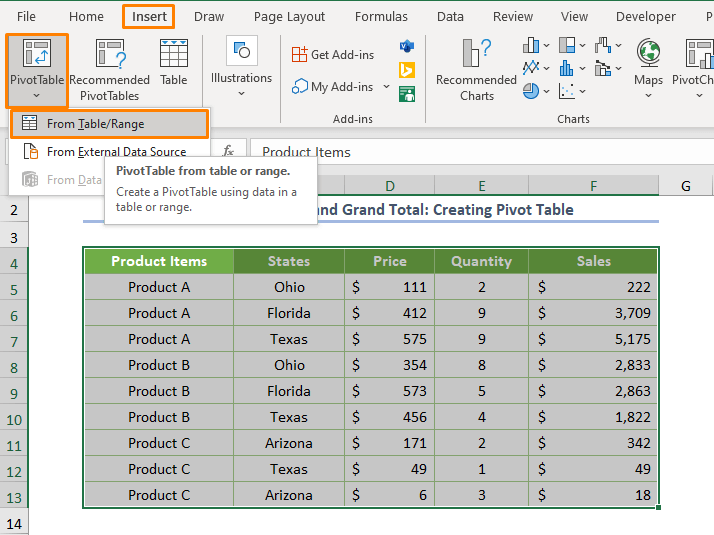The image size is (714, 535).
Task: Expand the Illustrations dropdown
Action: pos(241,94)
